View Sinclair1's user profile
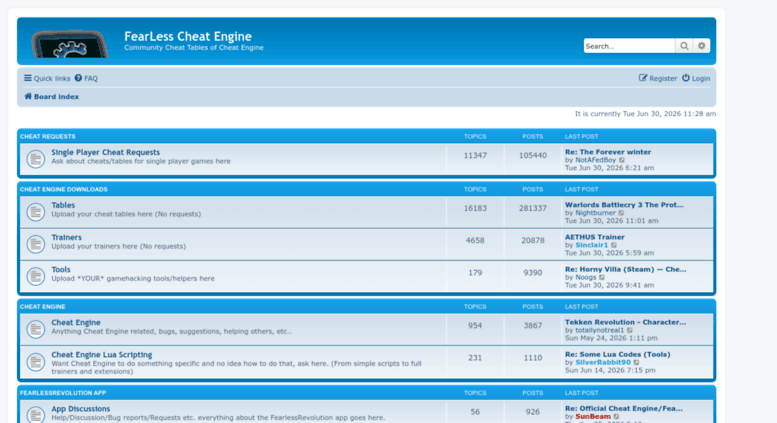The height and width of the screenshot is (423, 777). [591, 245]
